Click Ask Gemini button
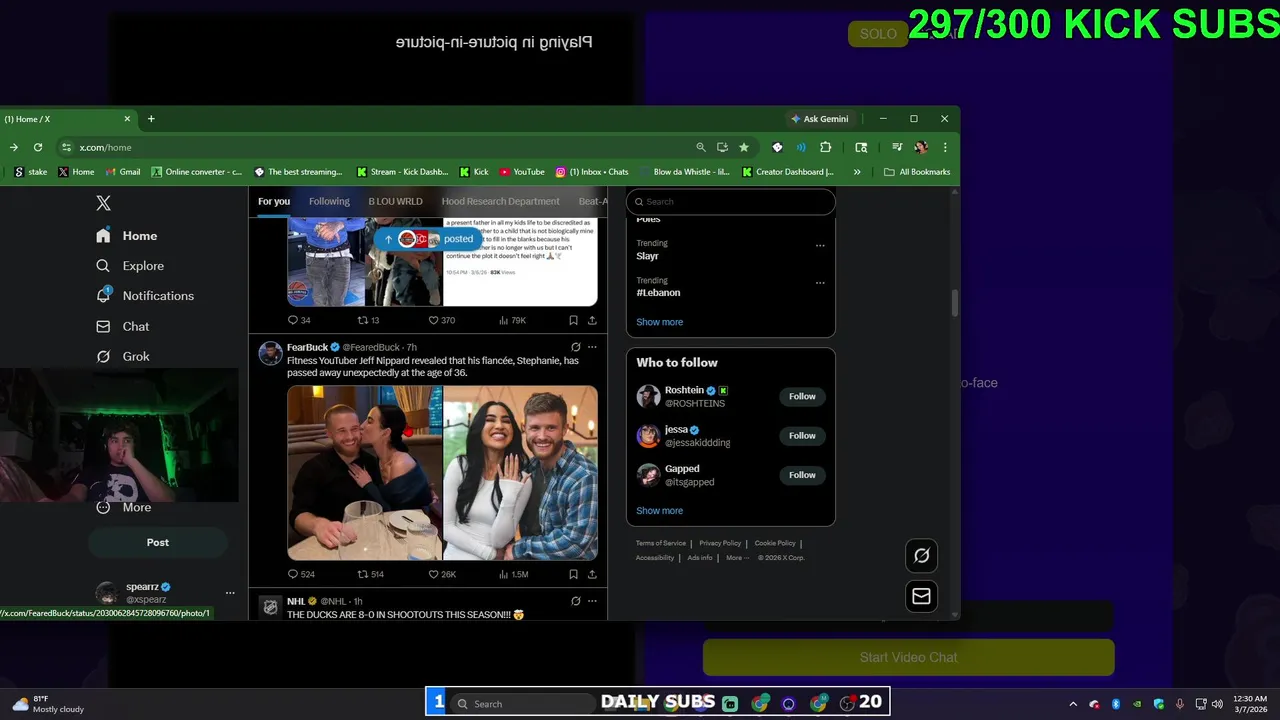This screenshot has height=720, width=1280. pos(820,119)
